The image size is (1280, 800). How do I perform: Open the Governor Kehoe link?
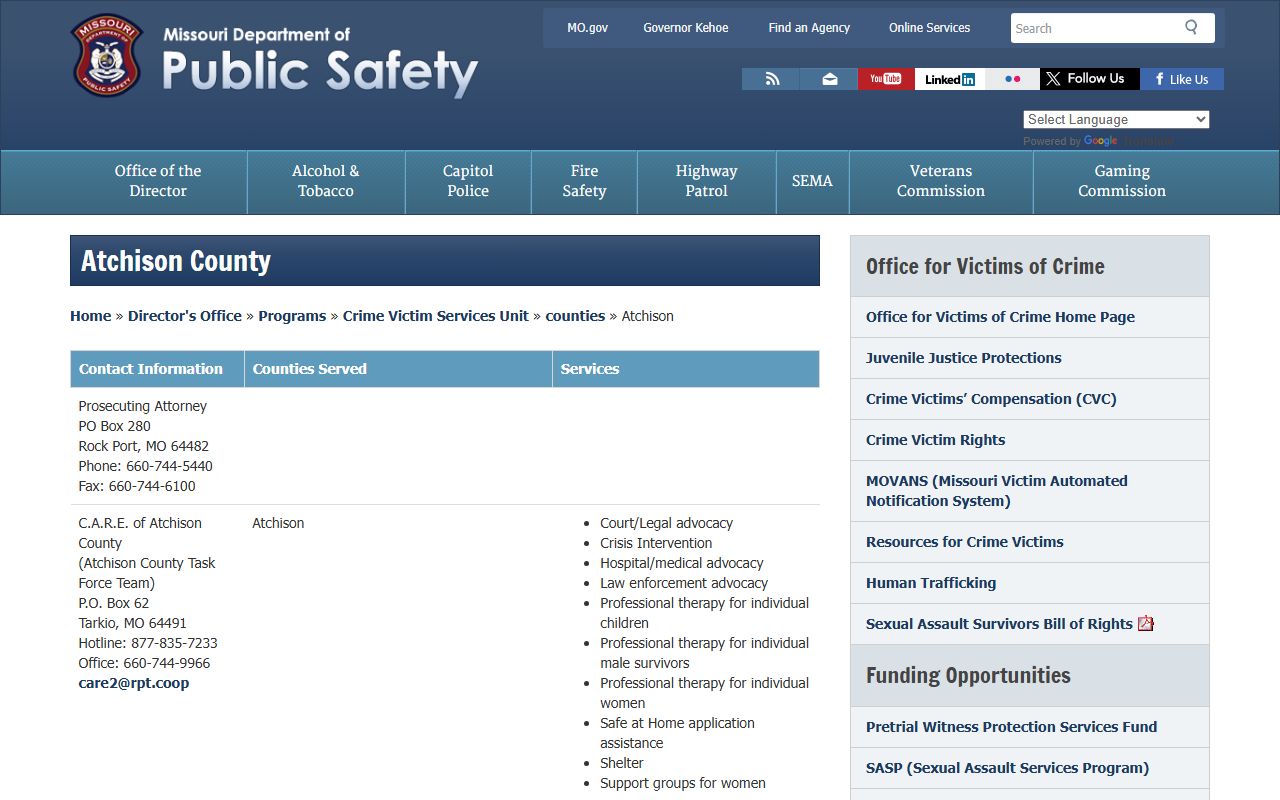coord(686,28)
